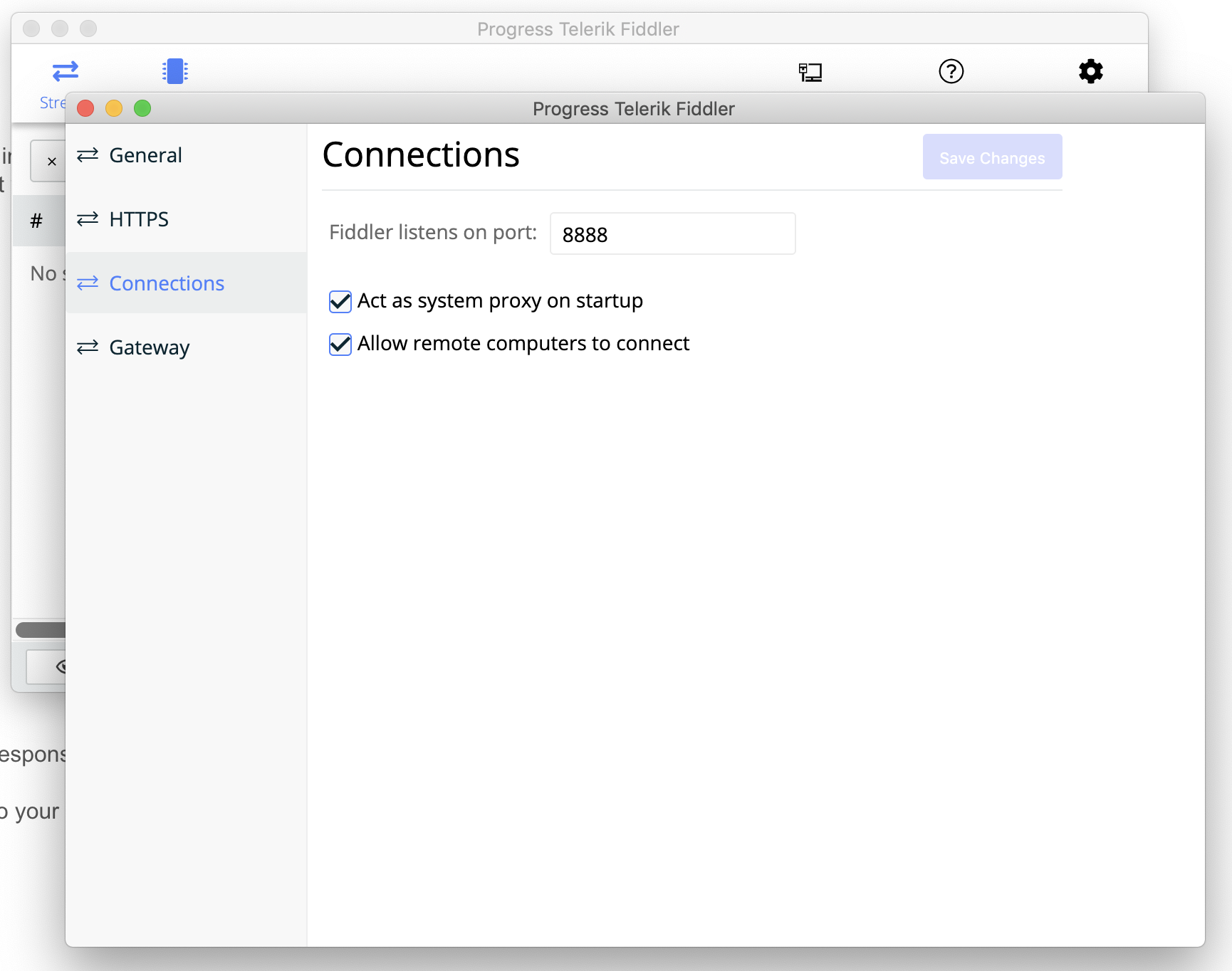Focus the Fiddler listens on port field
Screen dimensions: 1232x971
pyautogui.click(x=672, y=234)
